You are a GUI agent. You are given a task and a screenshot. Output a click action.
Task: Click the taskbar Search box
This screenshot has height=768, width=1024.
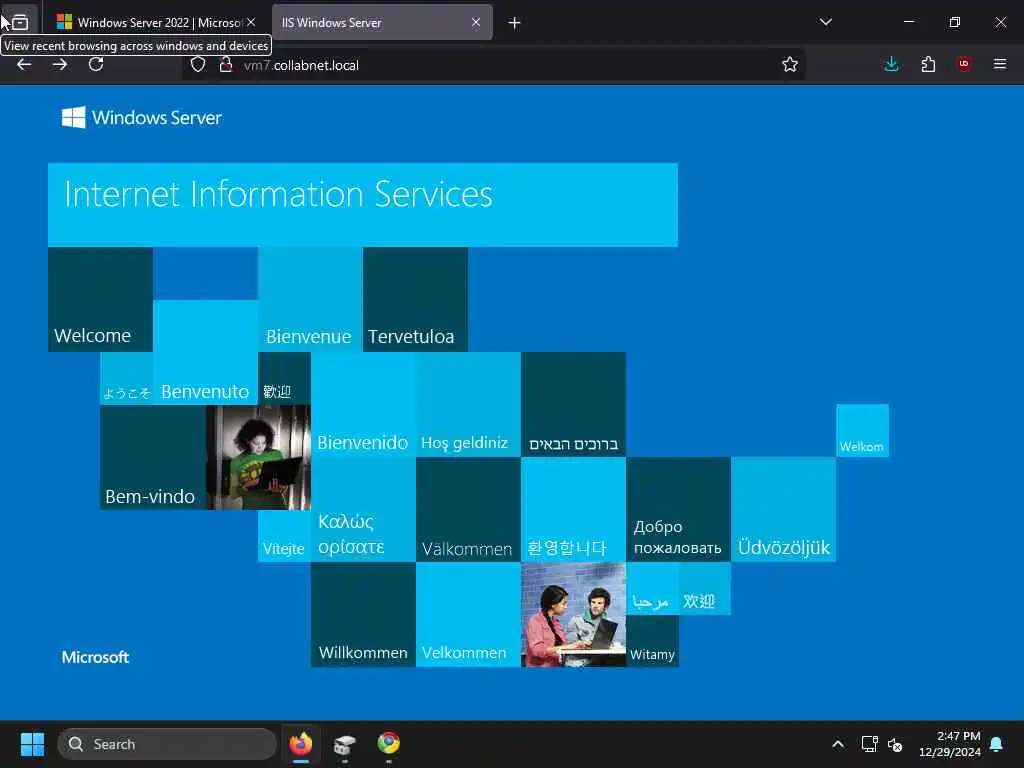pyautogui.click(x=167, y=744)
